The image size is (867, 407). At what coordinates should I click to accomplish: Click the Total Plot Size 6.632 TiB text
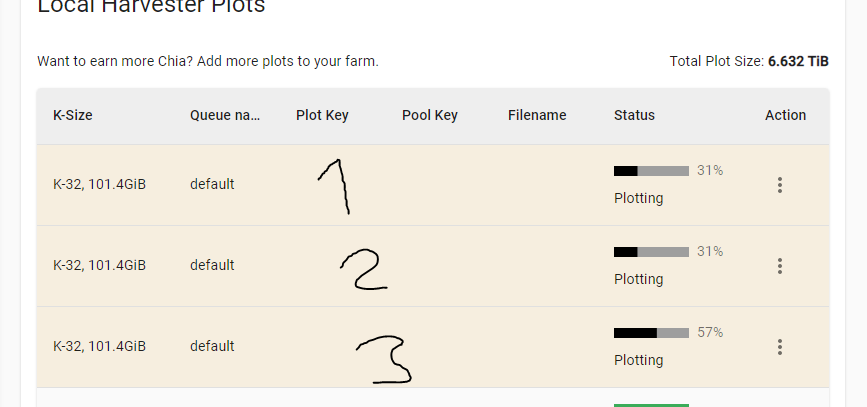(749, 61)
